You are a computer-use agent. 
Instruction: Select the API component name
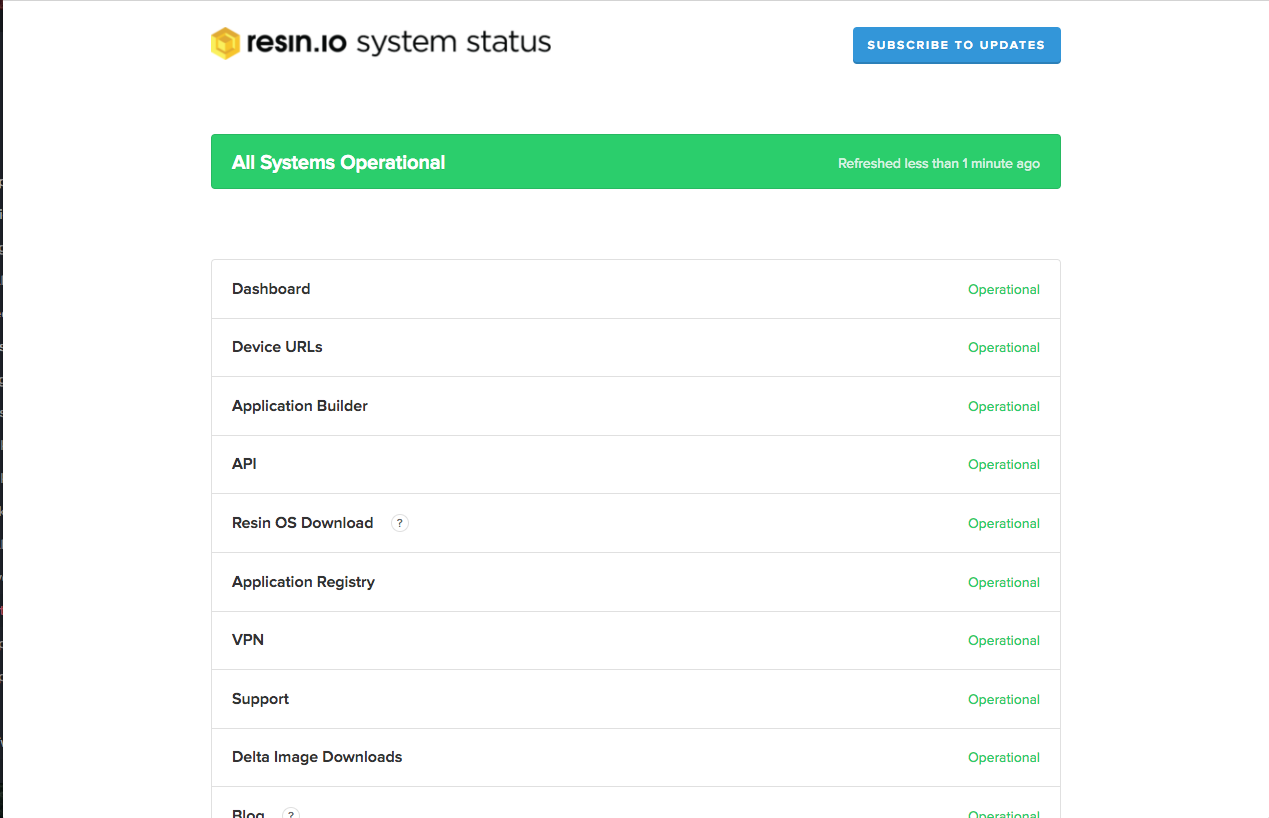tap(244, 464)
